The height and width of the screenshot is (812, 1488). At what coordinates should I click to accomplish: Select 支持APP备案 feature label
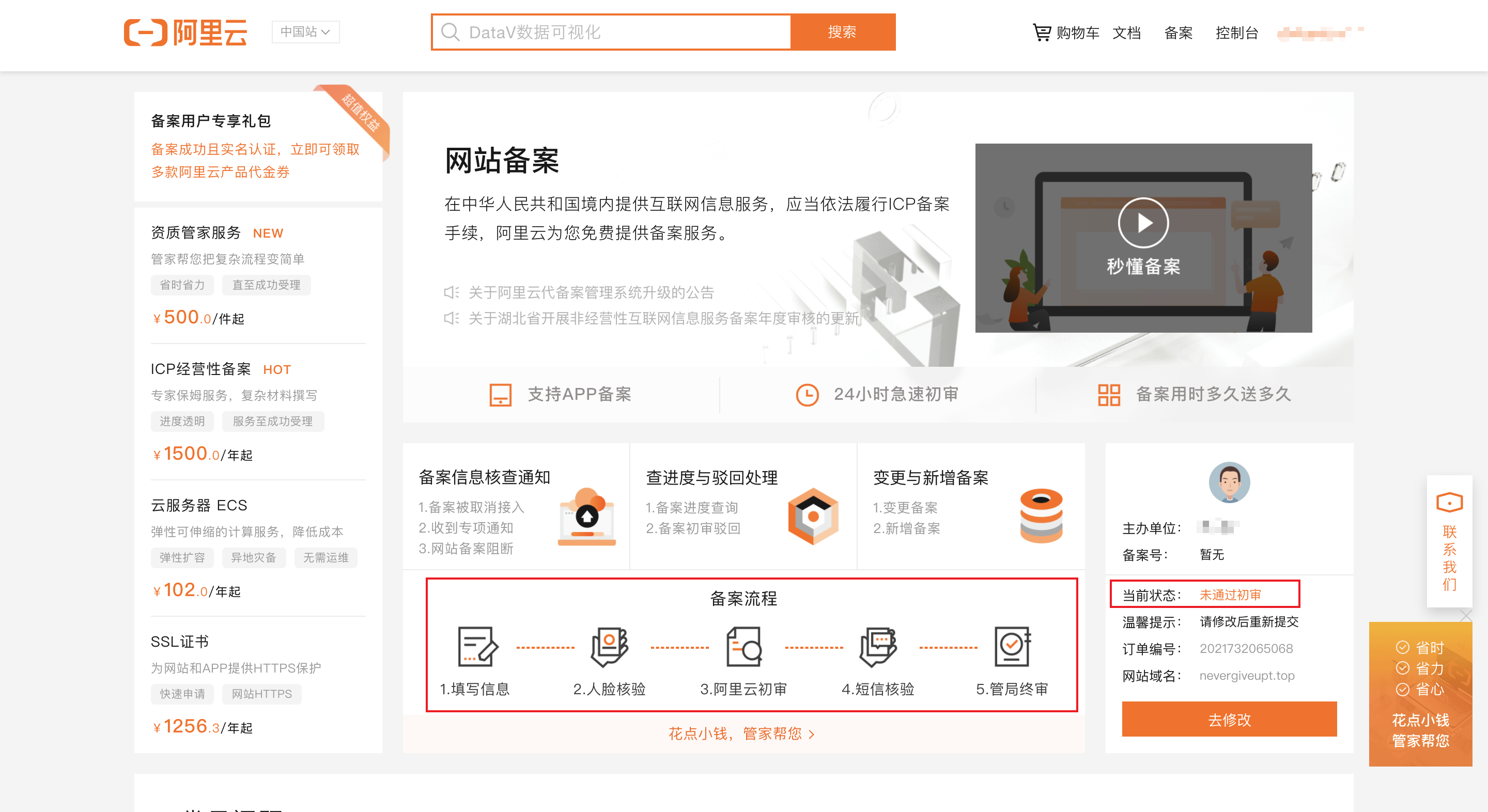coord(579,394)
